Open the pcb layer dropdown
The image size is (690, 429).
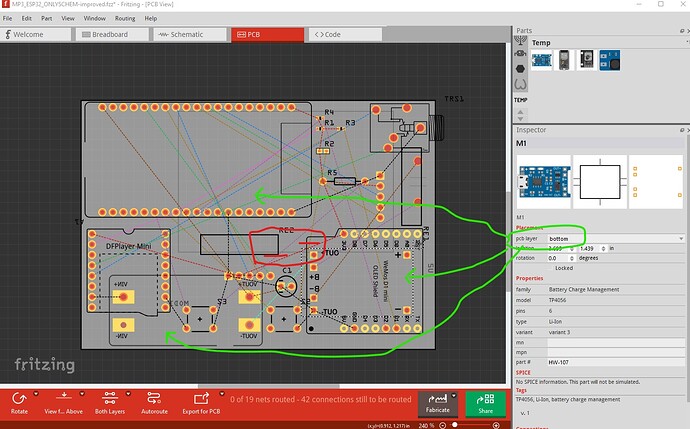tap(616, 238)
